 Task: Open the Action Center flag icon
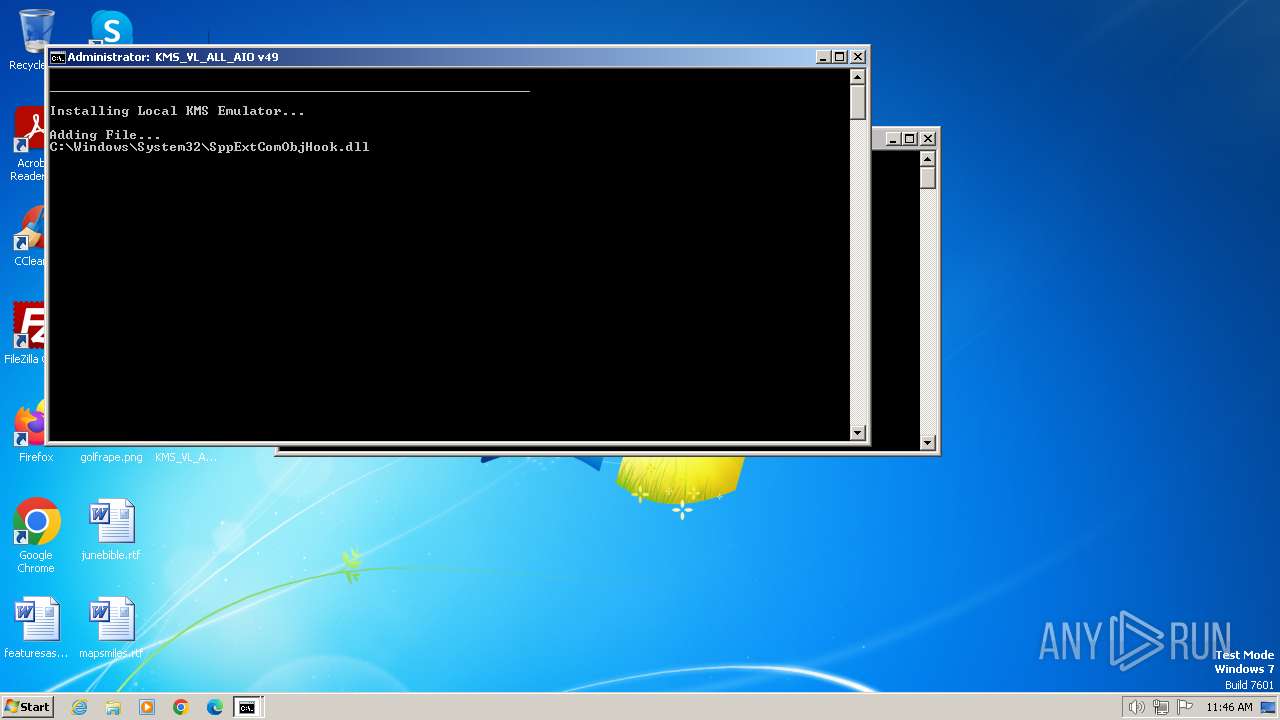coord(1185,707)
